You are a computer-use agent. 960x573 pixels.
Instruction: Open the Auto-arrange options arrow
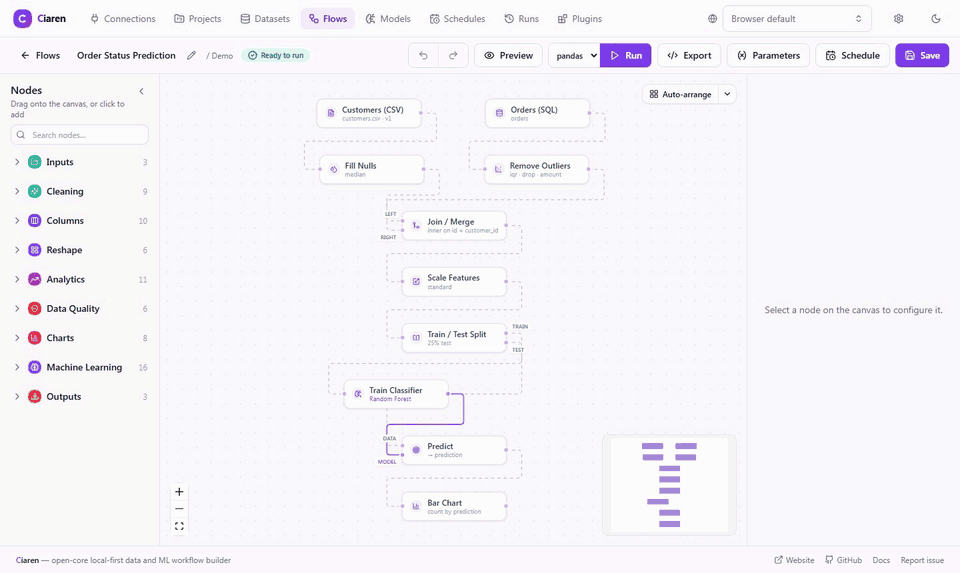(727, 94)
